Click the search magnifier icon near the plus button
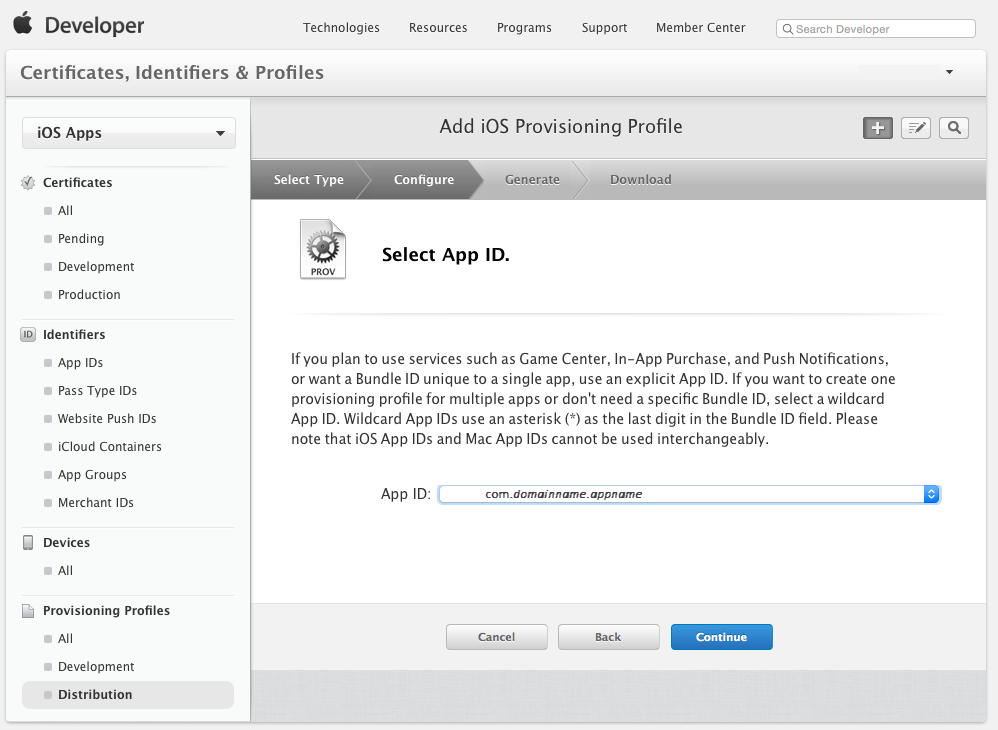 click(953, 127)
